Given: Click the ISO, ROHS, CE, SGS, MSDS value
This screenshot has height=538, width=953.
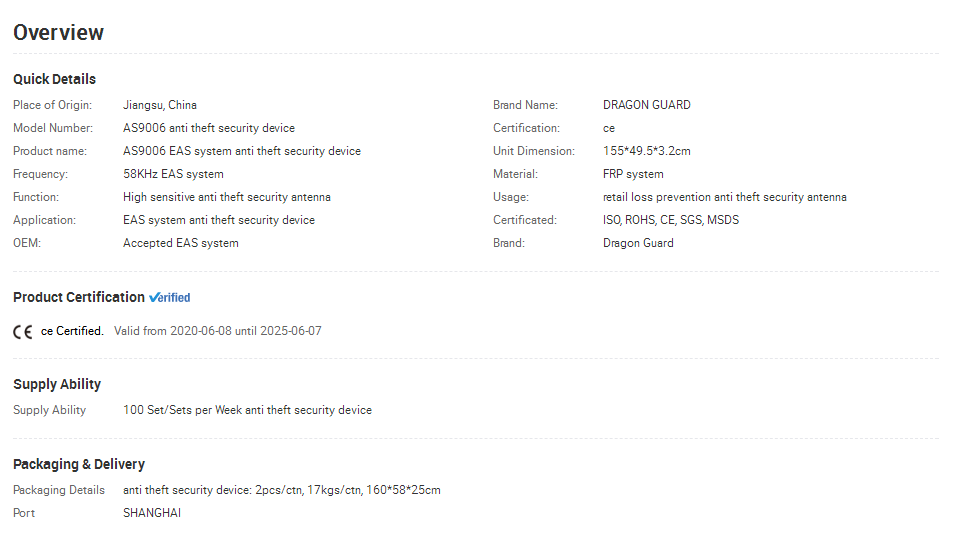Looking at the screenshot, I should (x=671, y=219).
